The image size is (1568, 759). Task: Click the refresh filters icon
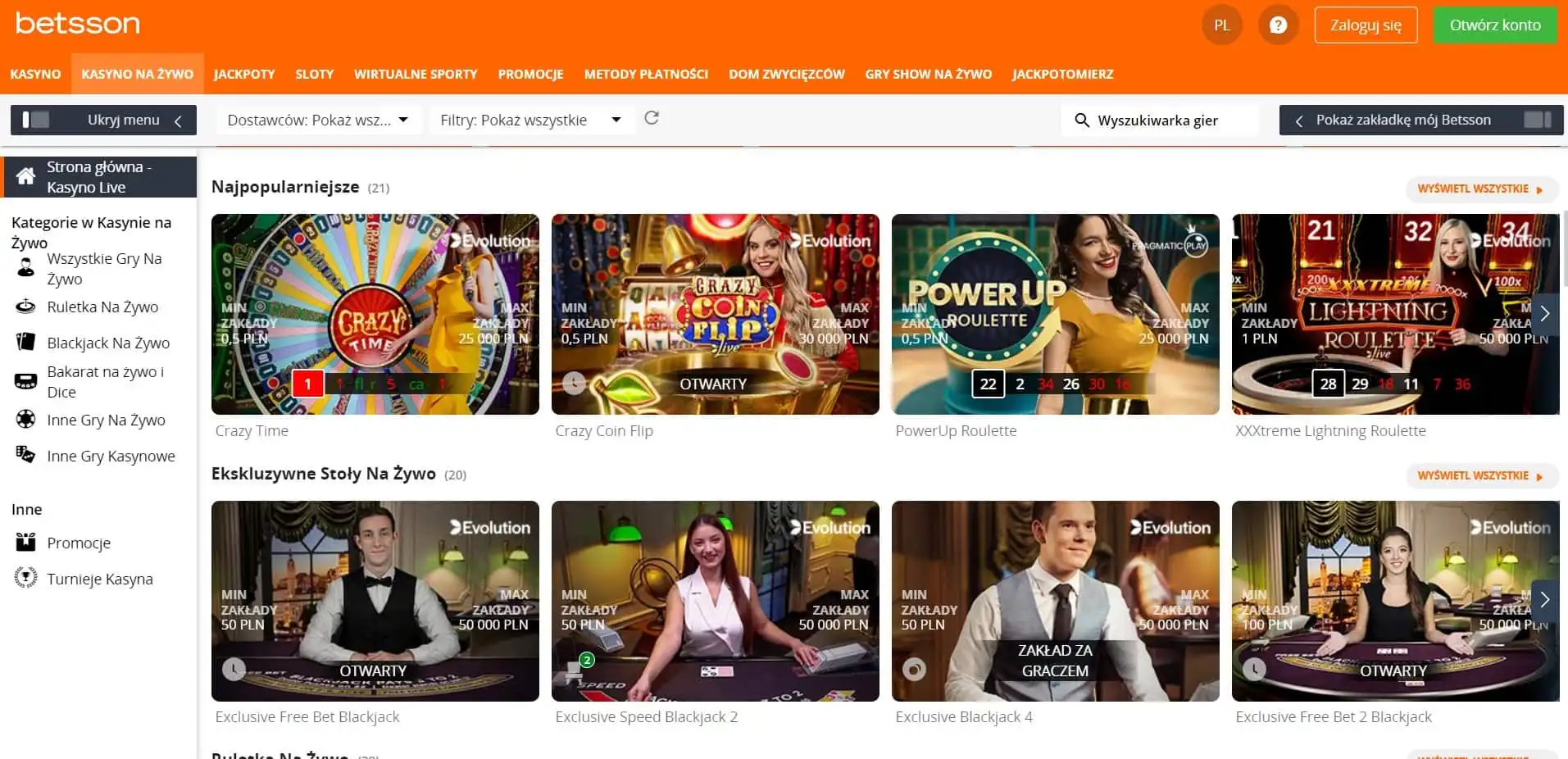click(x=652, y=118)
